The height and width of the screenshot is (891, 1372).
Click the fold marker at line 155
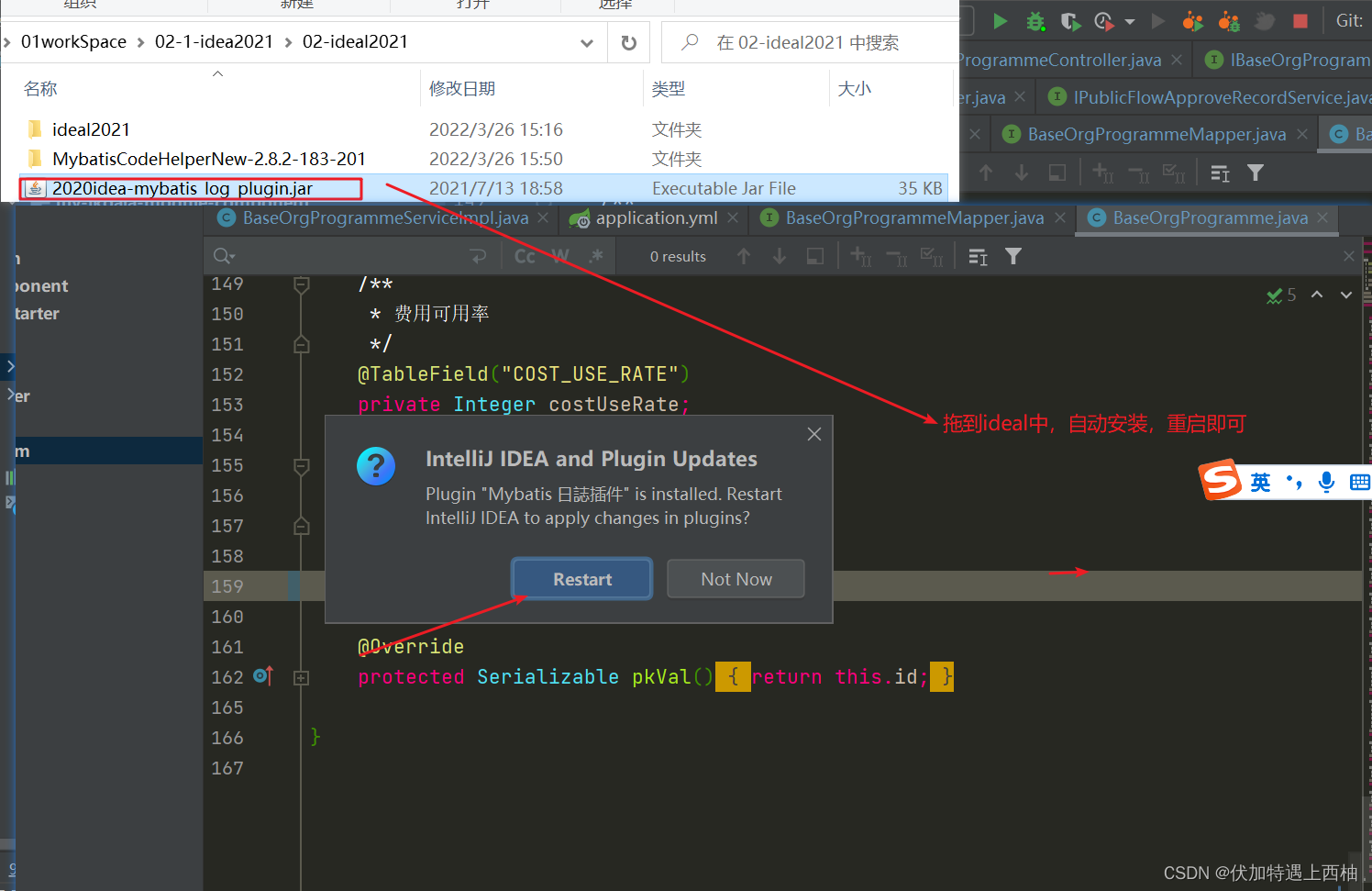click(301, 466)
